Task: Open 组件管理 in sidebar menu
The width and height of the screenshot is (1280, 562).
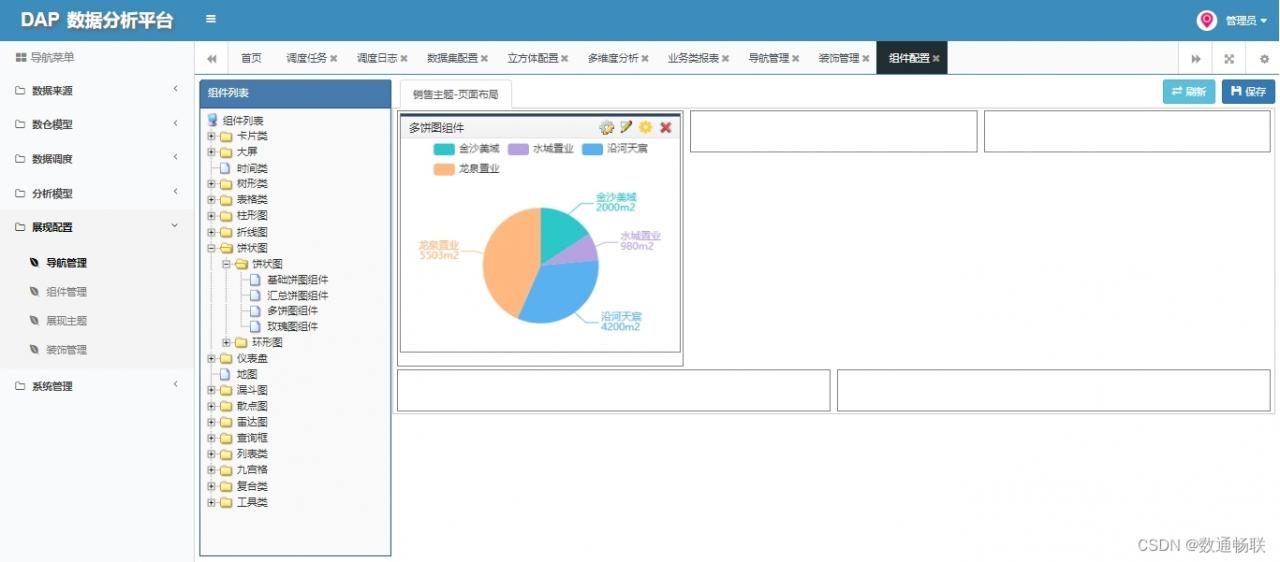Action: tap(66, 292)
